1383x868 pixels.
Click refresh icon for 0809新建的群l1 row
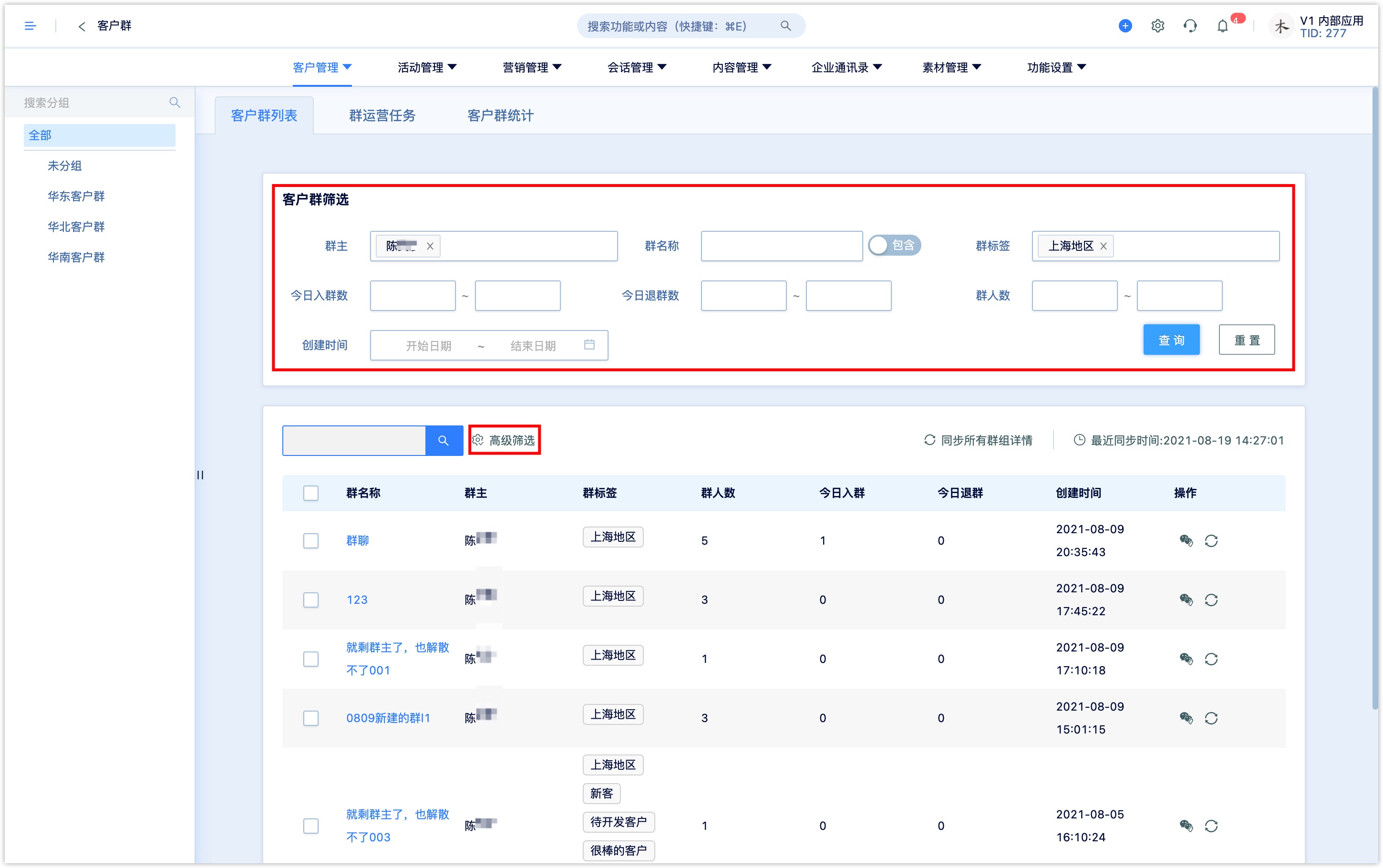click(1211, 718)
